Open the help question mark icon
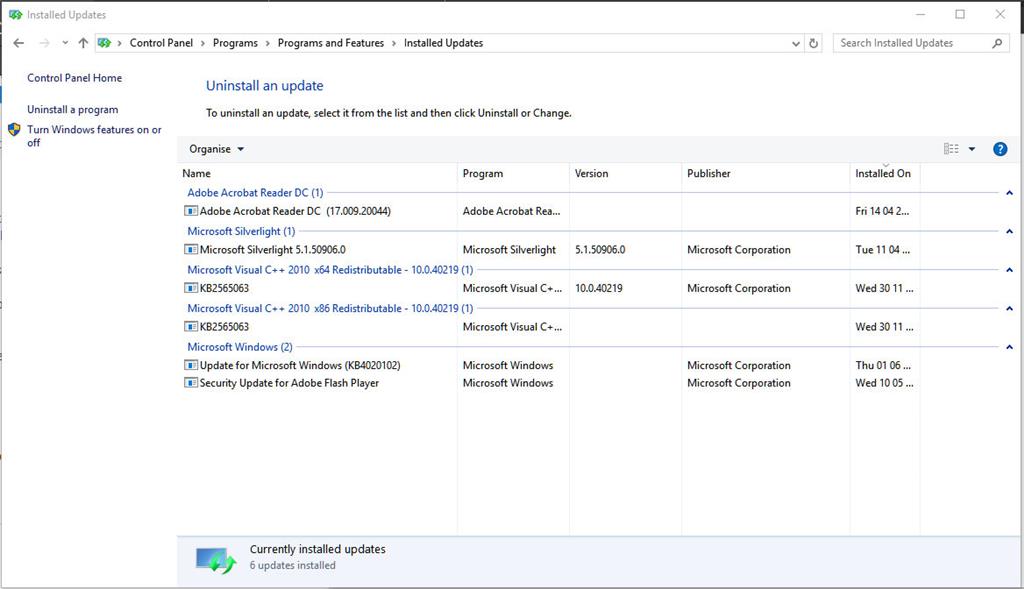Screen dimensions: 1024x589 click(x=999, y=149)
